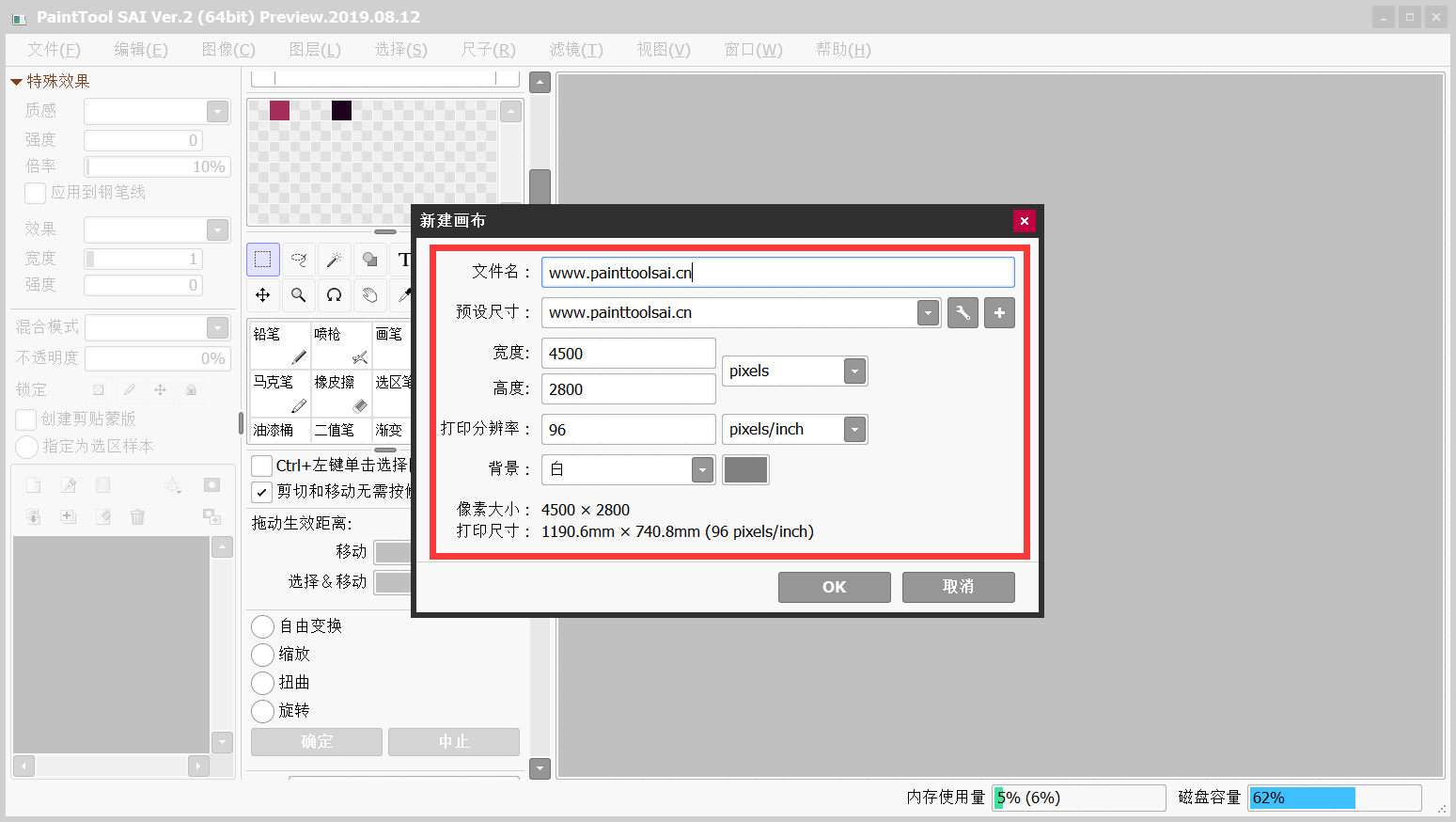Screen dimensions: 1456x822
Task: Click OK to create the canvas
Action: pyautogui.click(x=835, y=587)
